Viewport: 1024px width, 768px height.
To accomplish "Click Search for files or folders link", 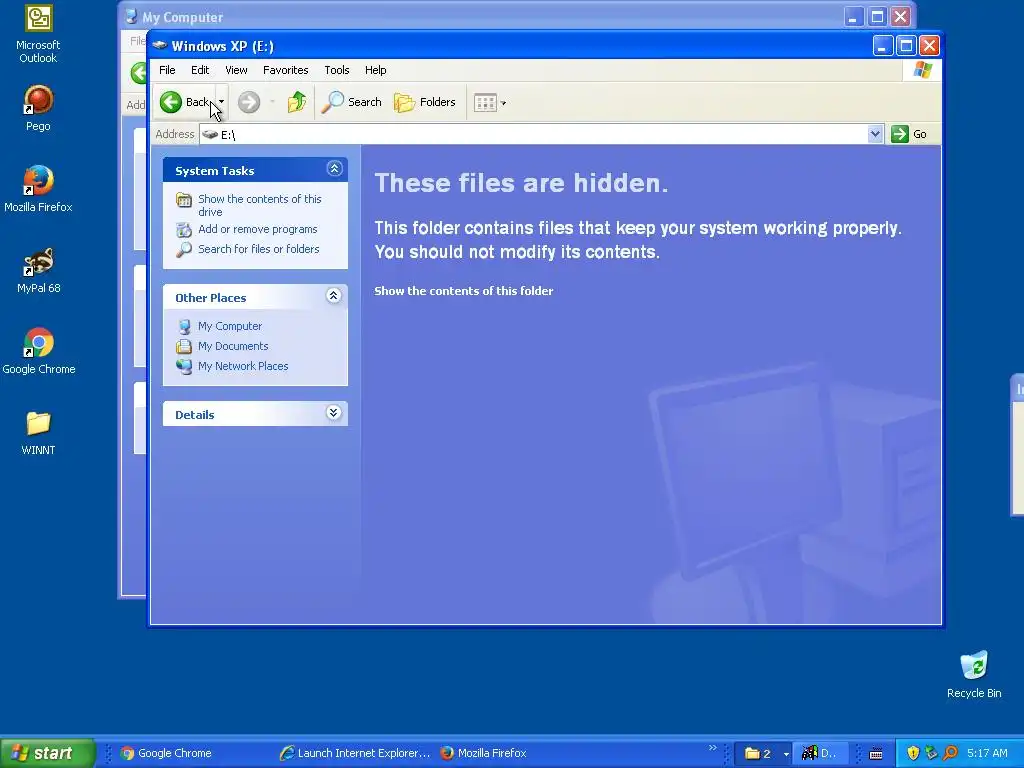I will [259, 249].
